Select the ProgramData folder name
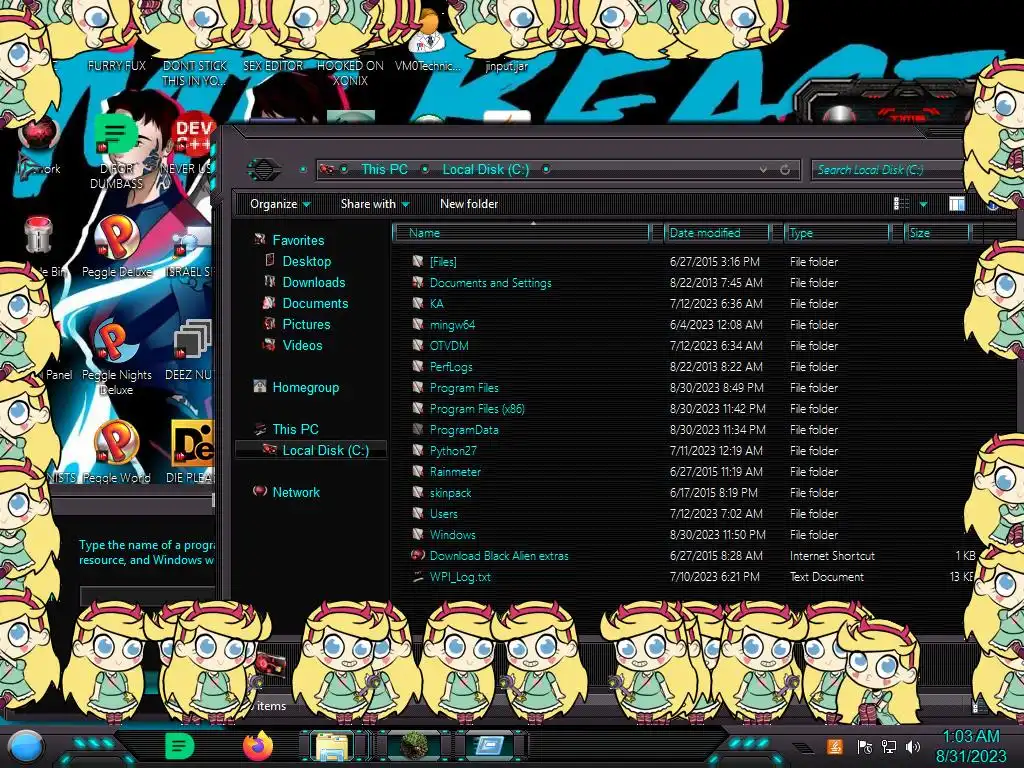The width and height of the screenshot is (1024, 768). click(x=464, y=430)
